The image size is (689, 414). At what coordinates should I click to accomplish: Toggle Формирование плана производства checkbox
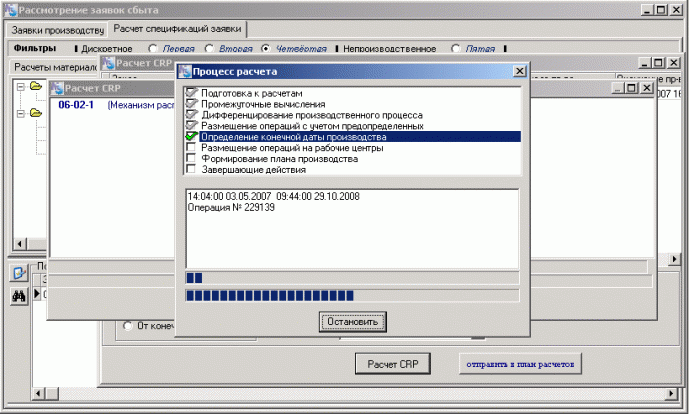click(191, 158)
